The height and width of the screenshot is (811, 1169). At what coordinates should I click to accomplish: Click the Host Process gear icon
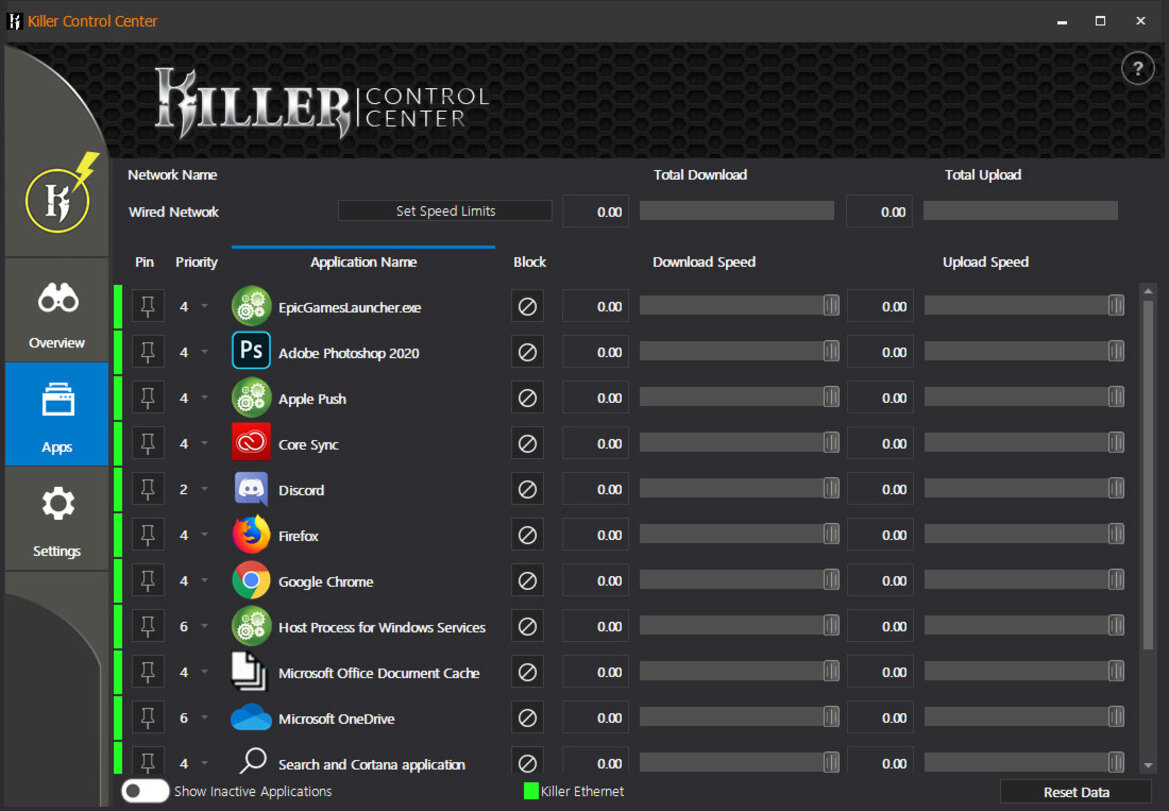coord(251,626)
